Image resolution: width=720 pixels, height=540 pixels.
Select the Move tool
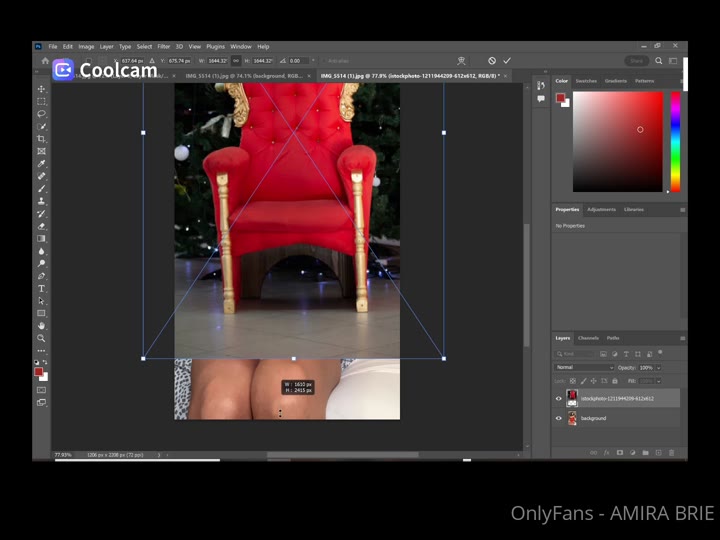pyautogui.click(x=41, y=89)
